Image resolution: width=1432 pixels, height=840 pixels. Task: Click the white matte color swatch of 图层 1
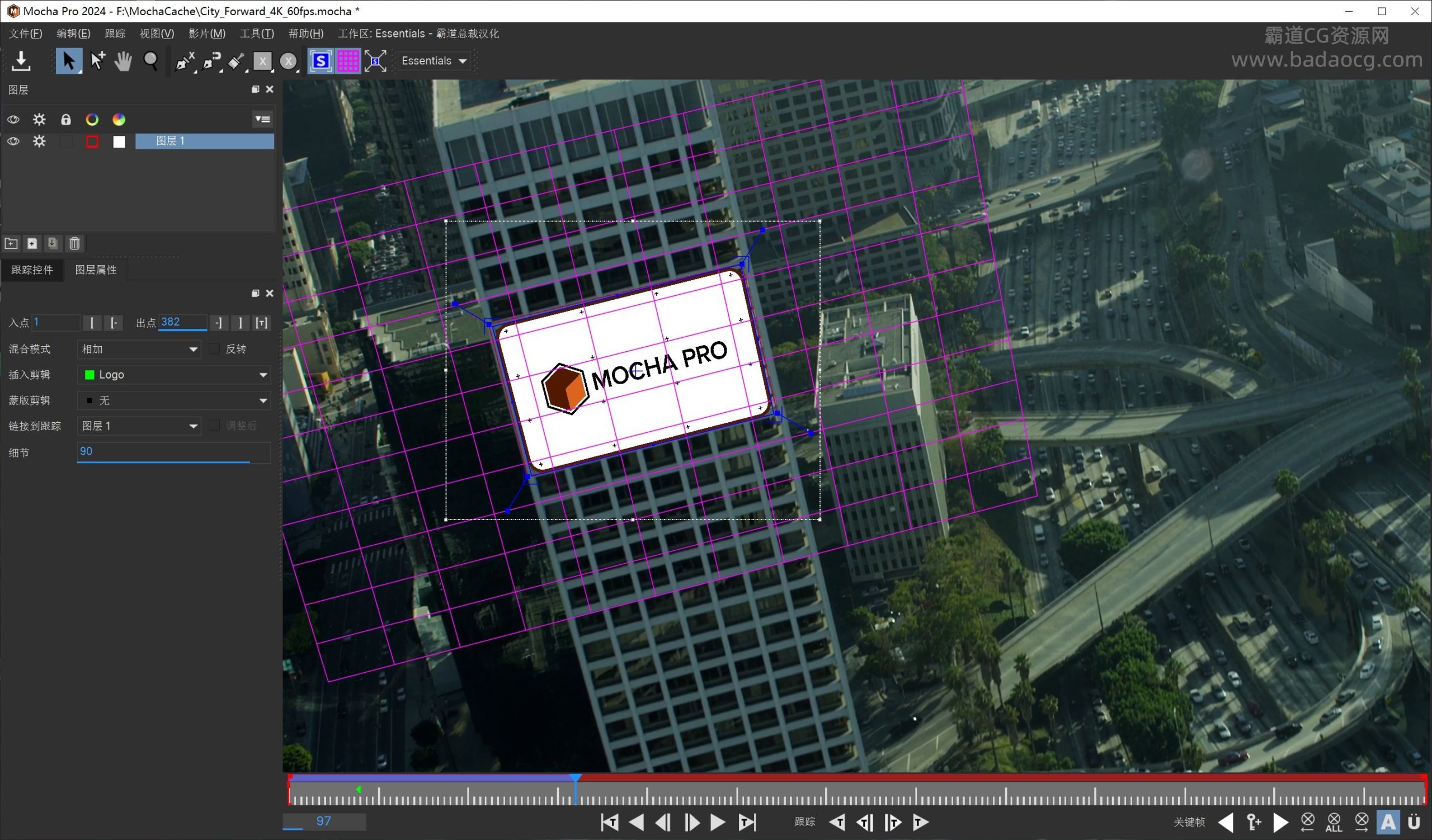[119, 141]
